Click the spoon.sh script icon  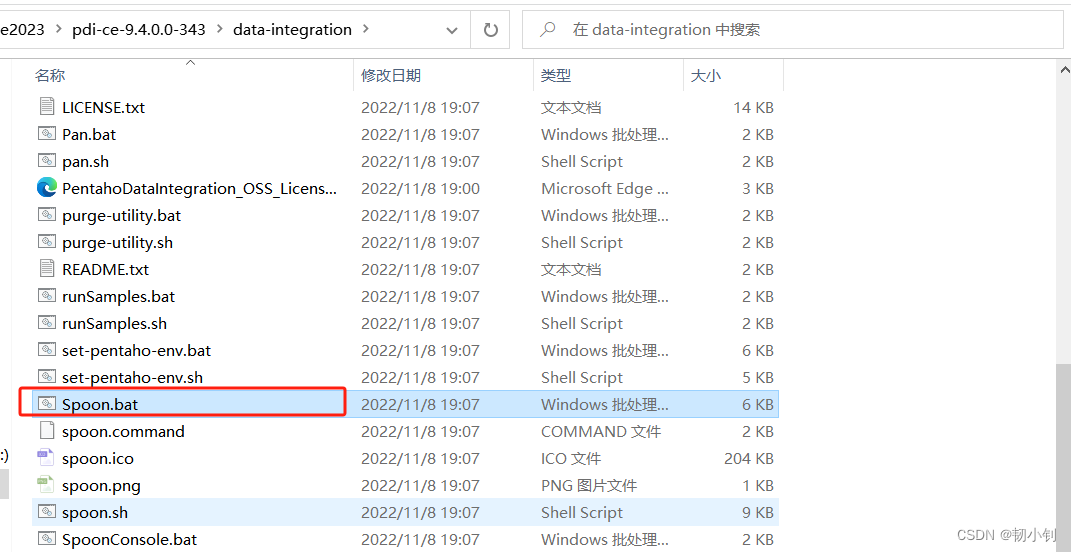[x=46, y=512]
